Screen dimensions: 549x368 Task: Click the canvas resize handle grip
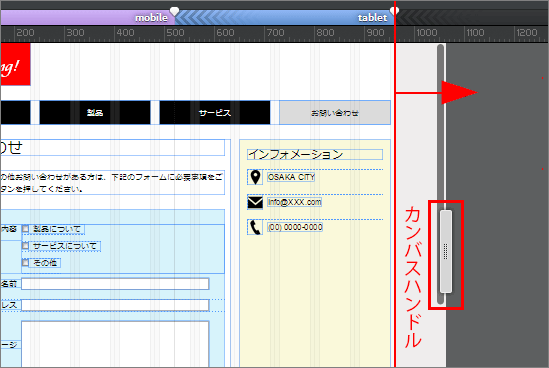click(446, 251)
